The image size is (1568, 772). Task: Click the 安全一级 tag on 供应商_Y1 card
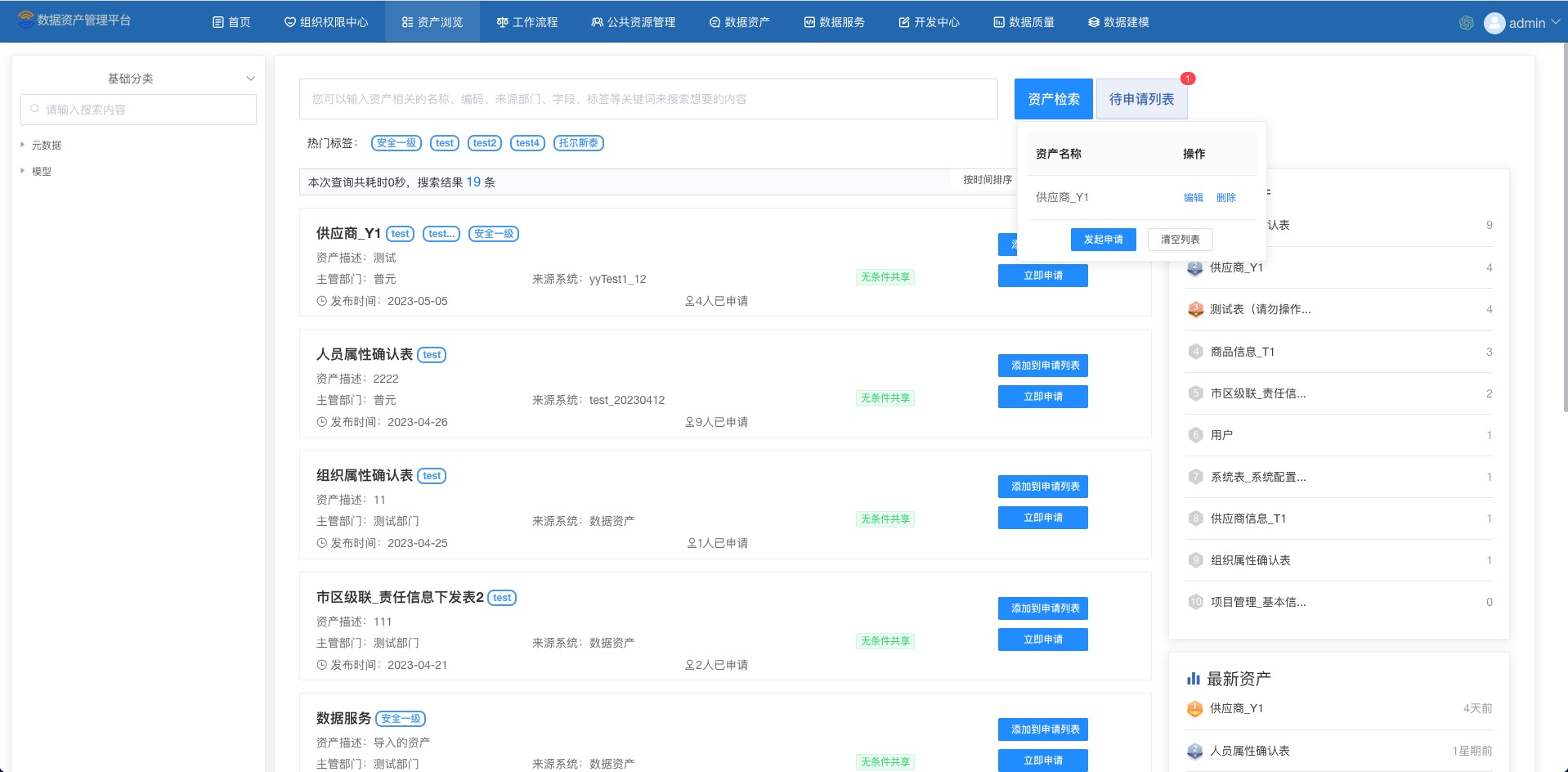pos(494,234)
